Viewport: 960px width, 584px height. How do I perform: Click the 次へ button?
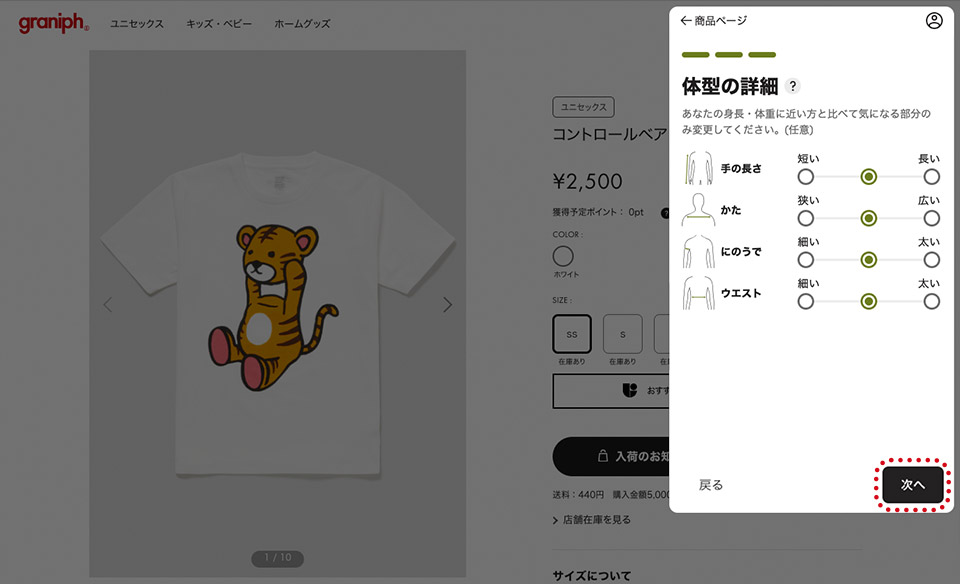click(x=912, y=485)
